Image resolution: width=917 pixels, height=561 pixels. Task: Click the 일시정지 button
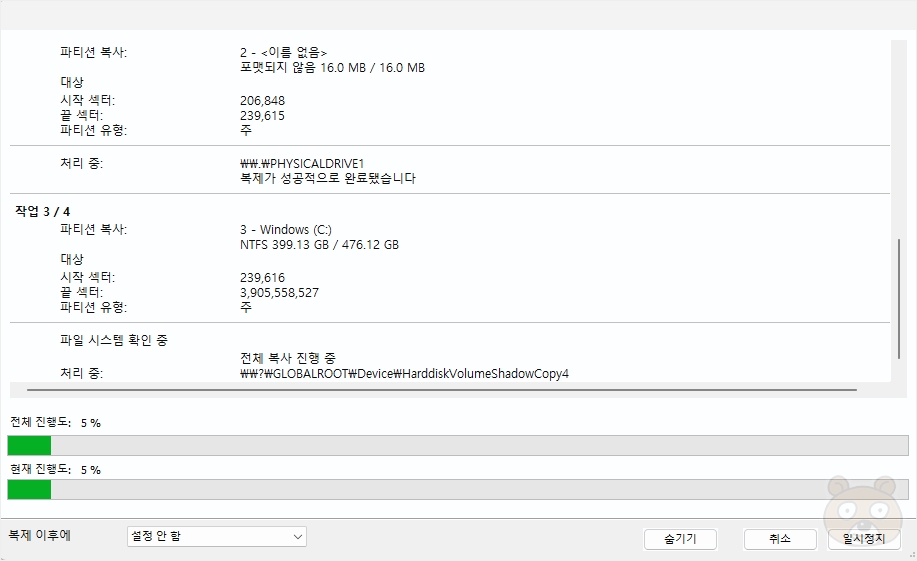click(x=864, y=539)
